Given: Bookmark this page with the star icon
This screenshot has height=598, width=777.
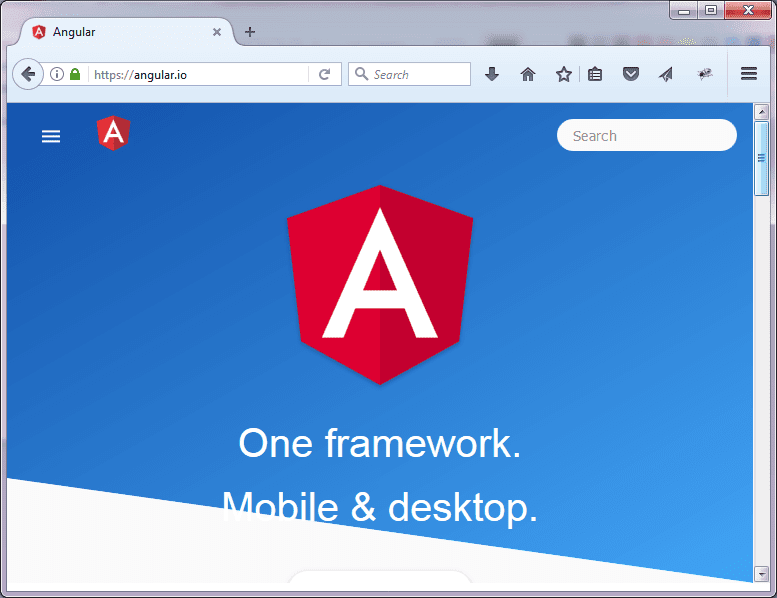Looking at the screenshot, I should coord(563,74).
